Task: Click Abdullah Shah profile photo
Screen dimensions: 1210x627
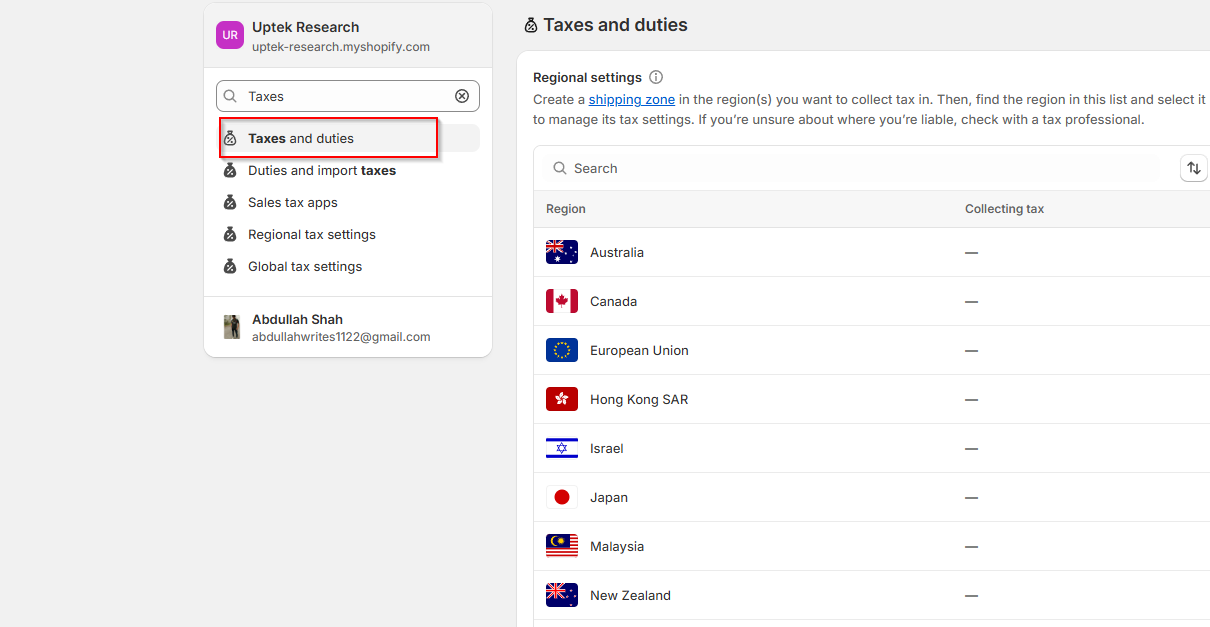Action: (231, 327)
